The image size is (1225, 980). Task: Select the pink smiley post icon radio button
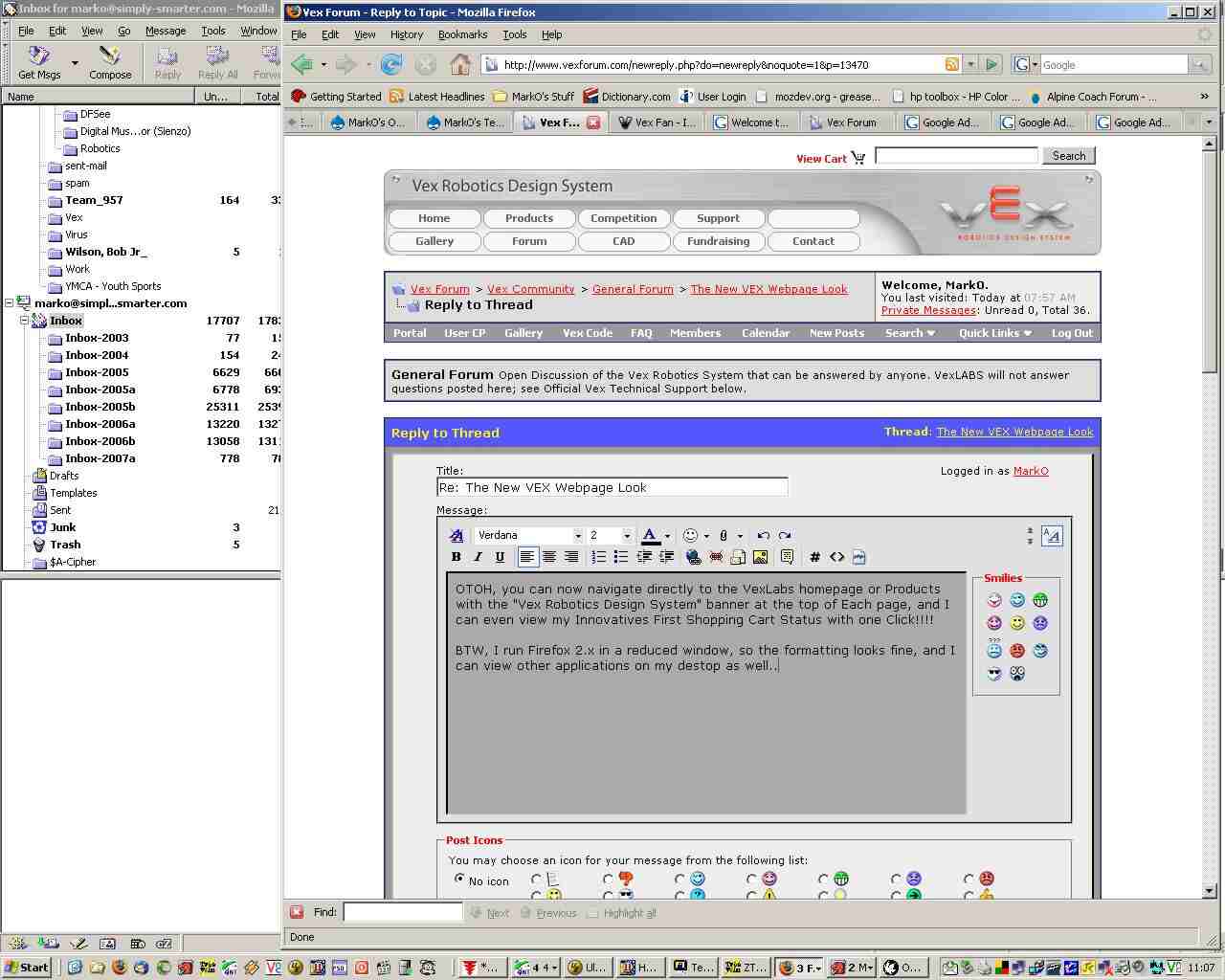[x=751, y=879]
